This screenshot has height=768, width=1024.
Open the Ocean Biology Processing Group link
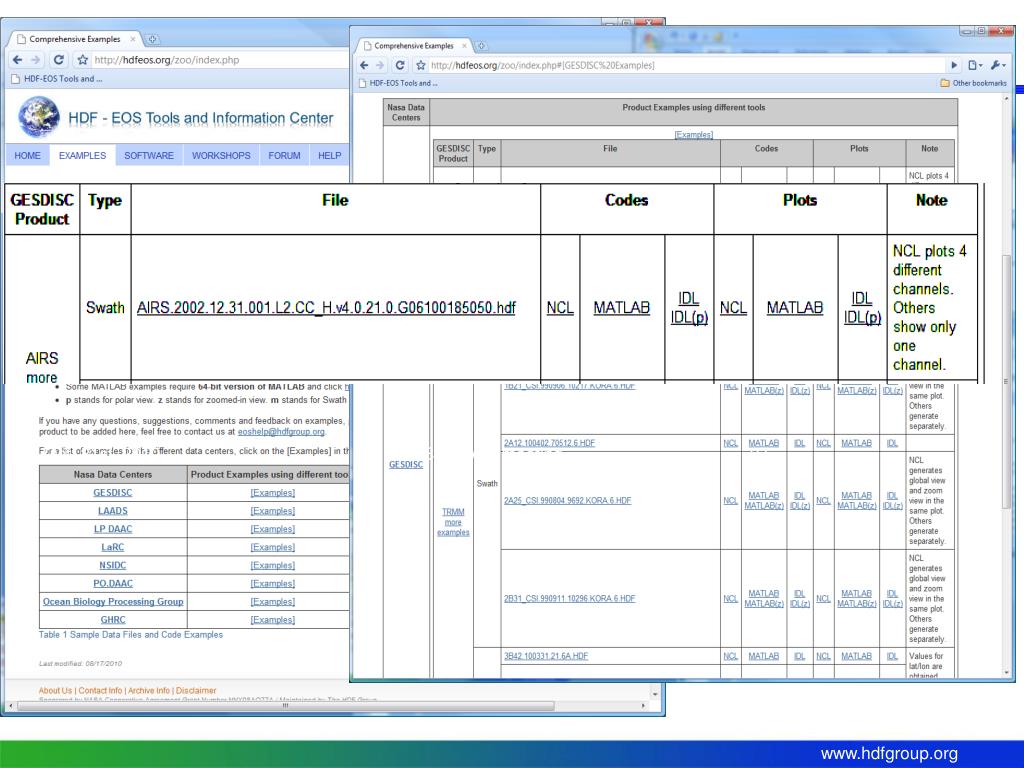coord(113,601)
